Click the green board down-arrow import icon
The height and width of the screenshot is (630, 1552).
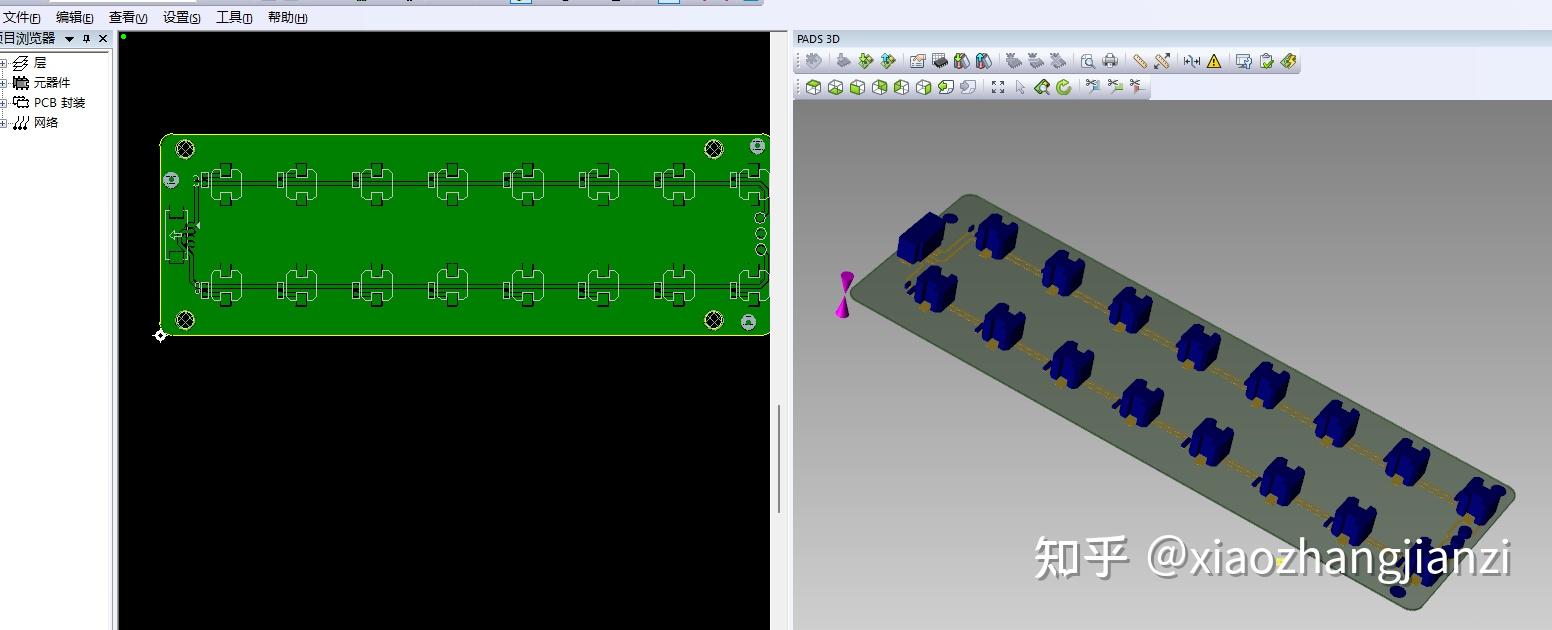pos(866,61)
